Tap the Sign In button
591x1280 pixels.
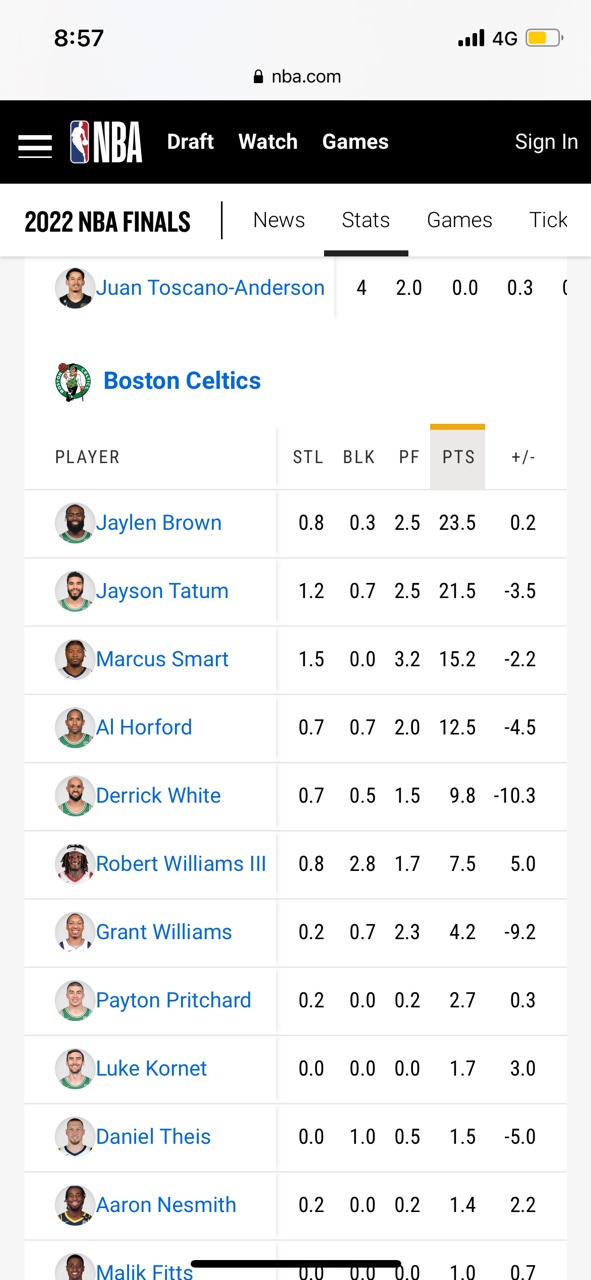[x=546, y=142]
